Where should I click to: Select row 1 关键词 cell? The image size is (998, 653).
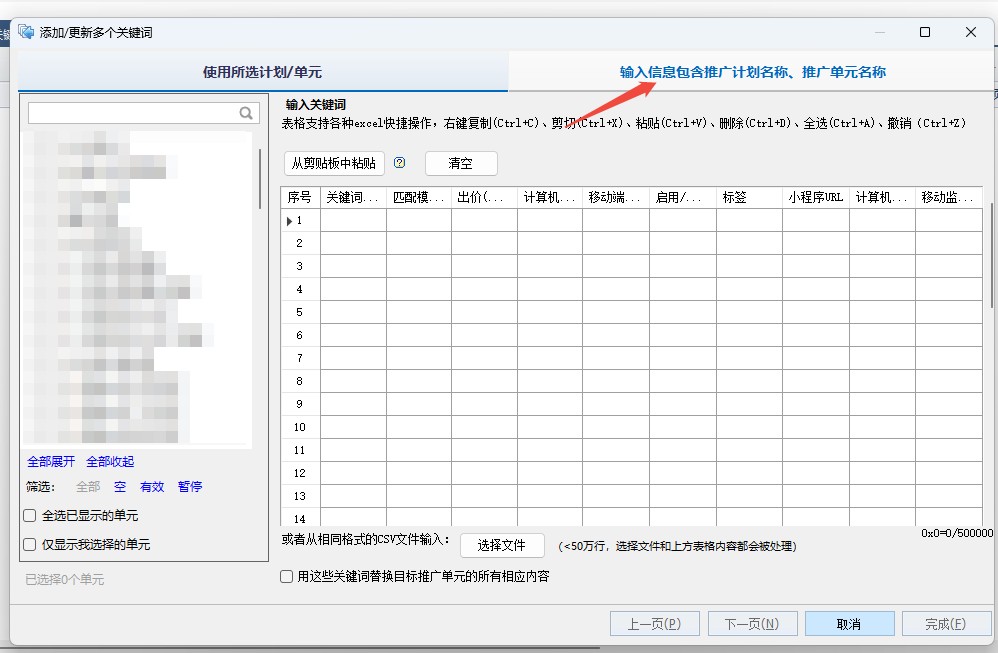353,220
